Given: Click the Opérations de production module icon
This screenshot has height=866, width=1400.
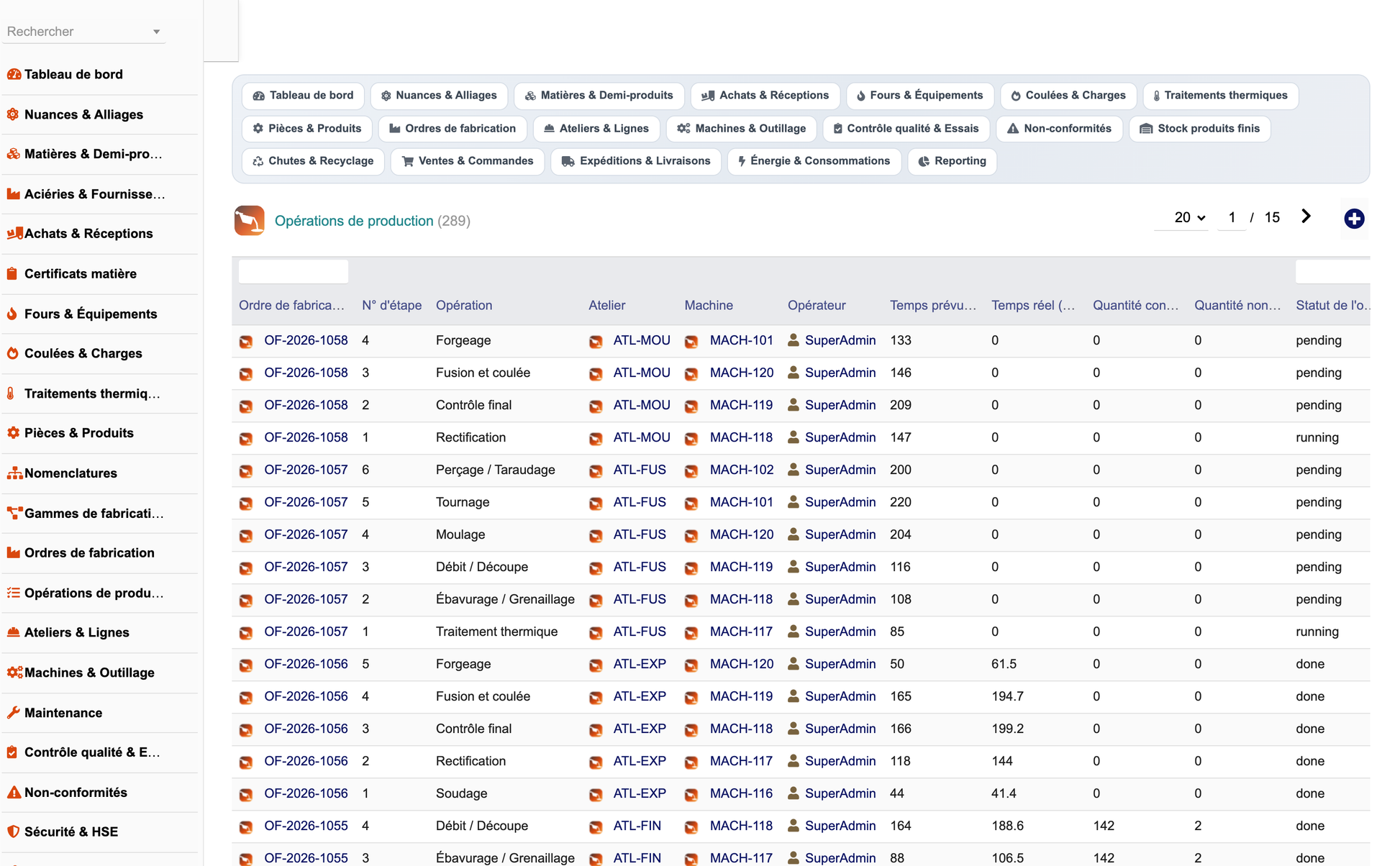Looking at the screenshot, I should 249,221.
